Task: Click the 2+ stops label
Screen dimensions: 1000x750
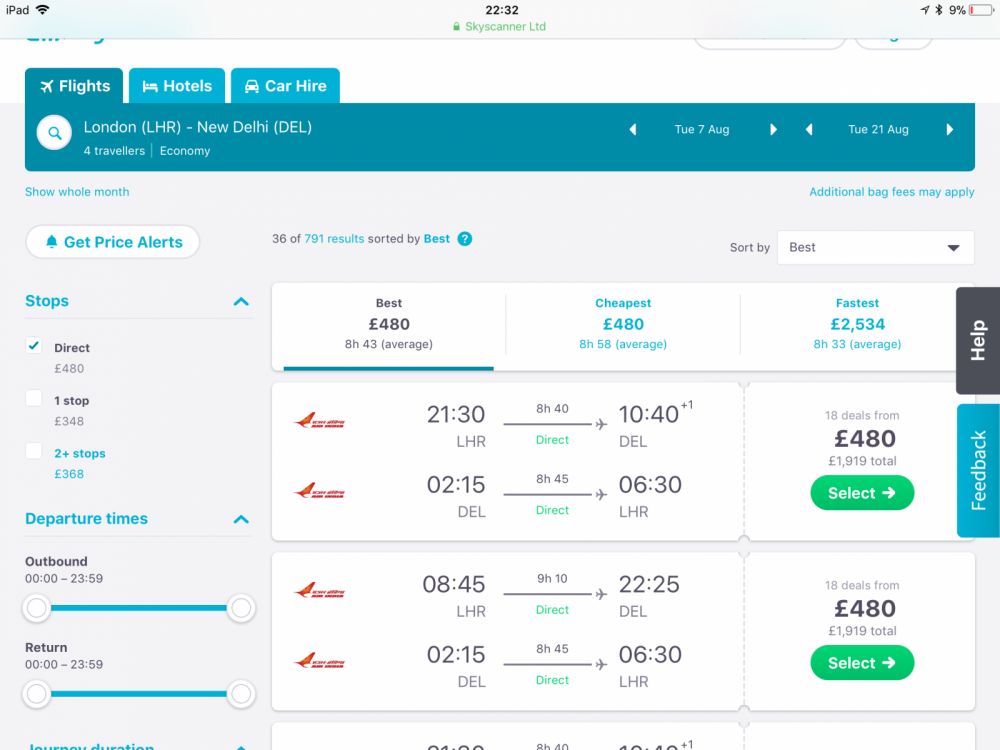Action: (80, 453)
